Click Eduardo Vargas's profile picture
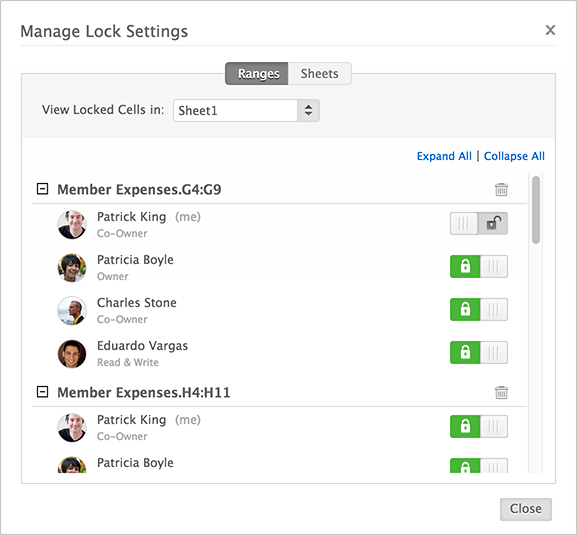Image resolution: width=577 pixels, height=535 pixels. [72, 354]
